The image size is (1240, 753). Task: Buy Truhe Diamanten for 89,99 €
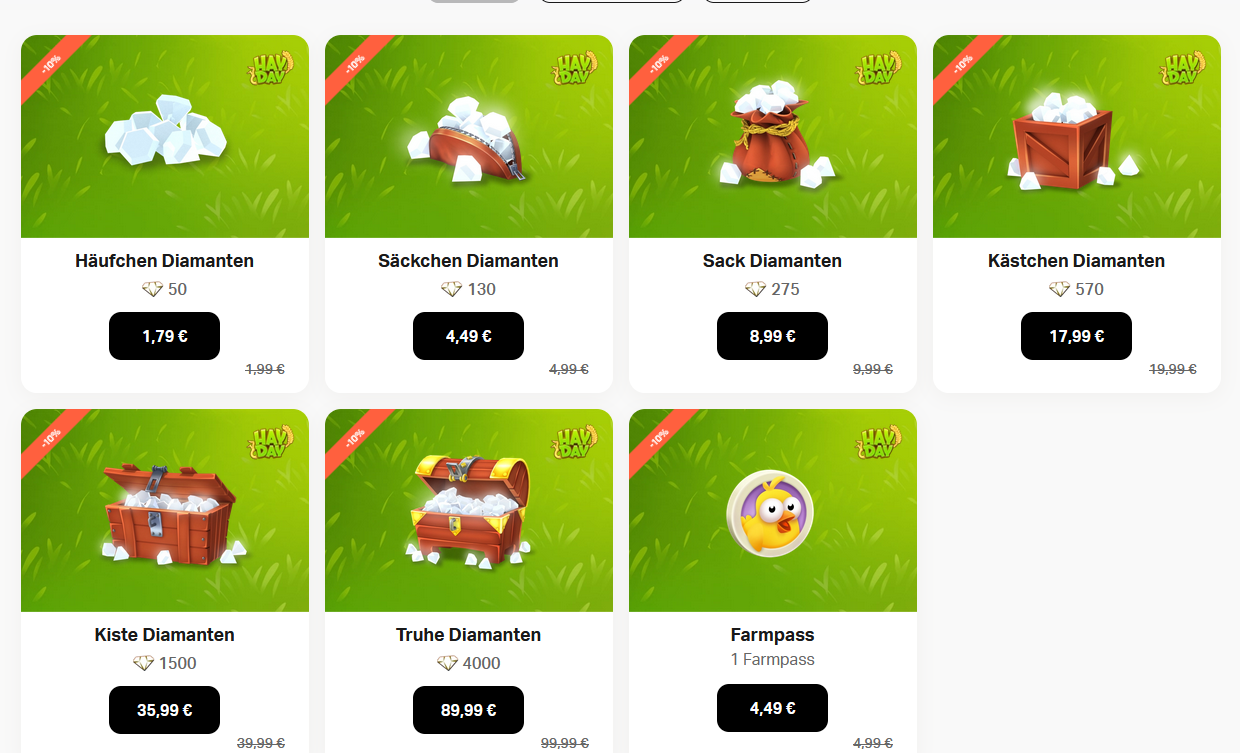pyautogui.click(x=468, y=710)
